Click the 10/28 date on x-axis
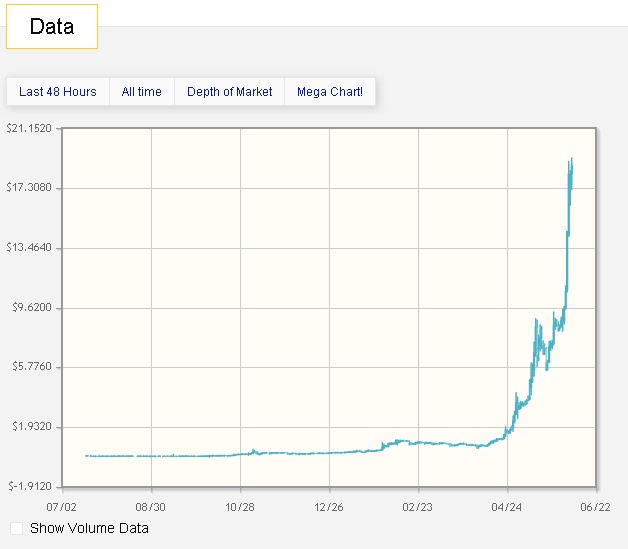This screenshot has height=549, width=628. coord(240,506)
